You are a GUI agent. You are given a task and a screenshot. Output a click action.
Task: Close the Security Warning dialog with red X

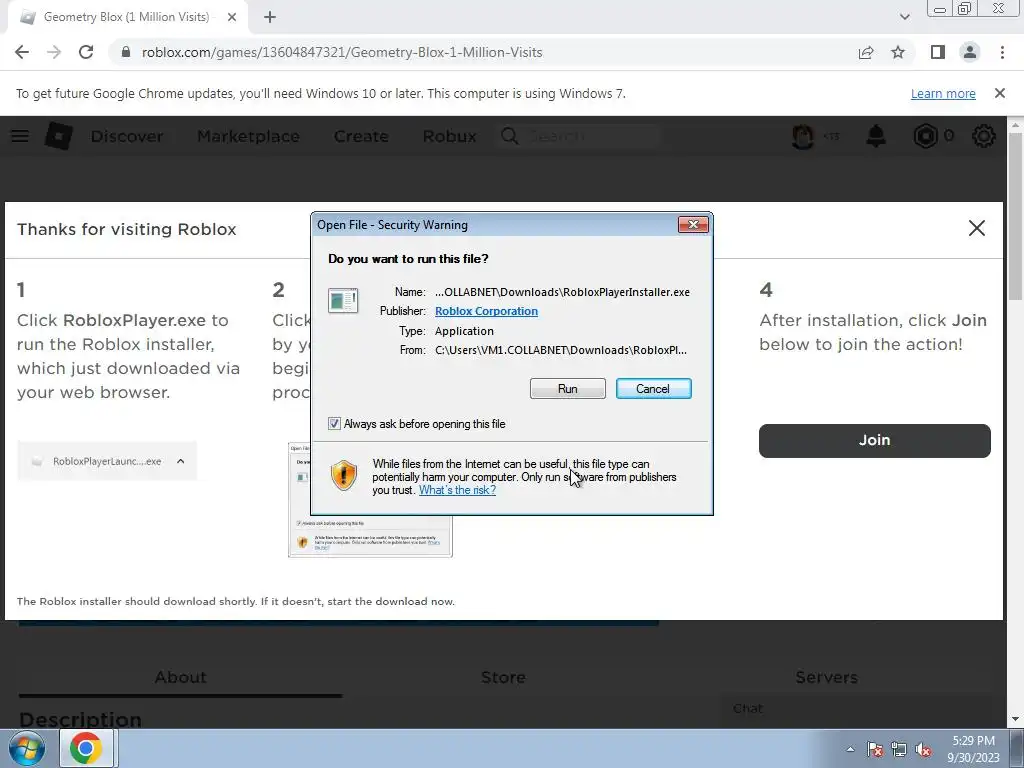tap(693, 225)
